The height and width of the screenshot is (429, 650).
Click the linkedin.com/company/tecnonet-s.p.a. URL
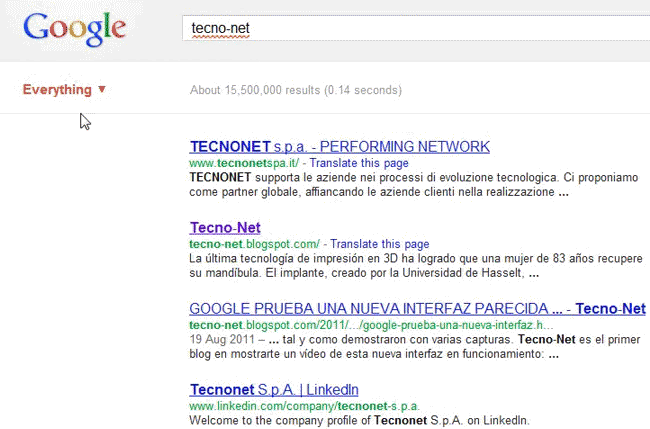(x=305, y=406)
